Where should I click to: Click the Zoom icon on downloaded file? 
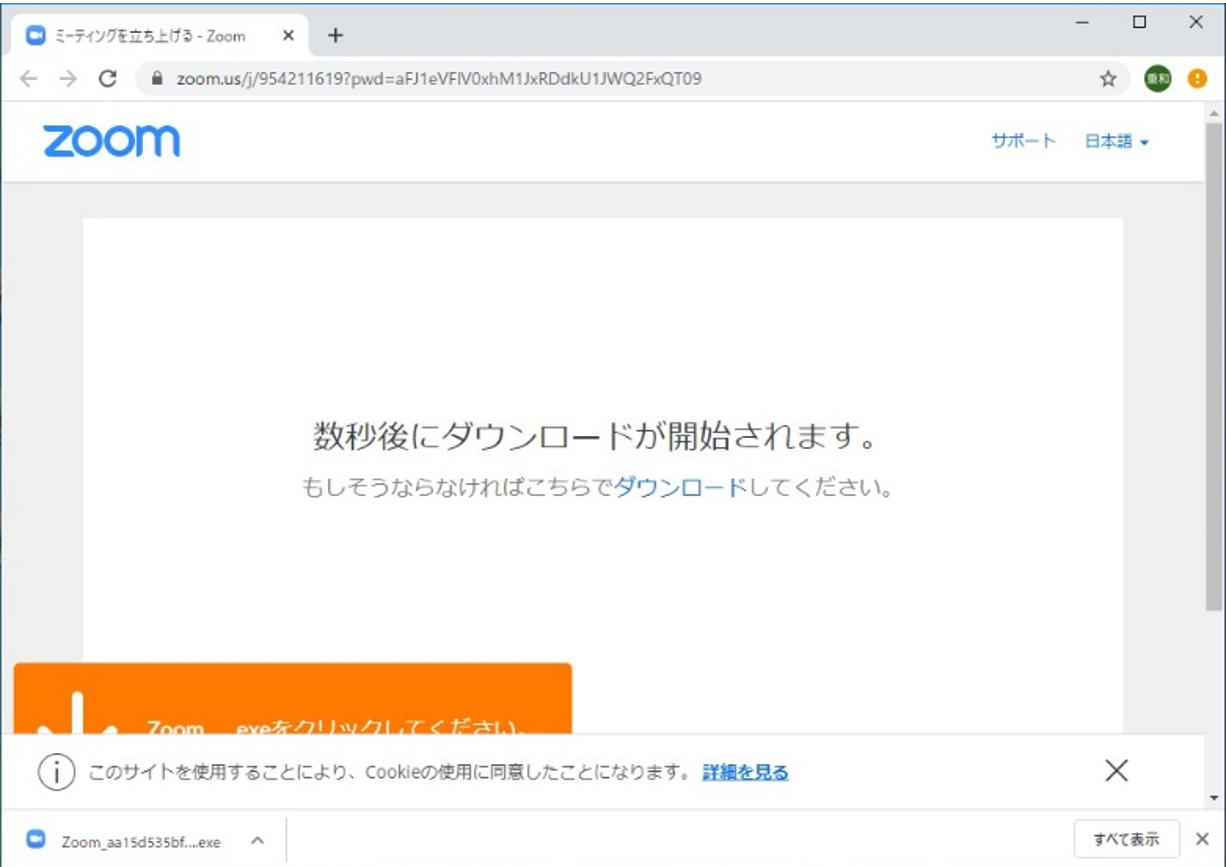pyautogui.click(x=36, y=840)
